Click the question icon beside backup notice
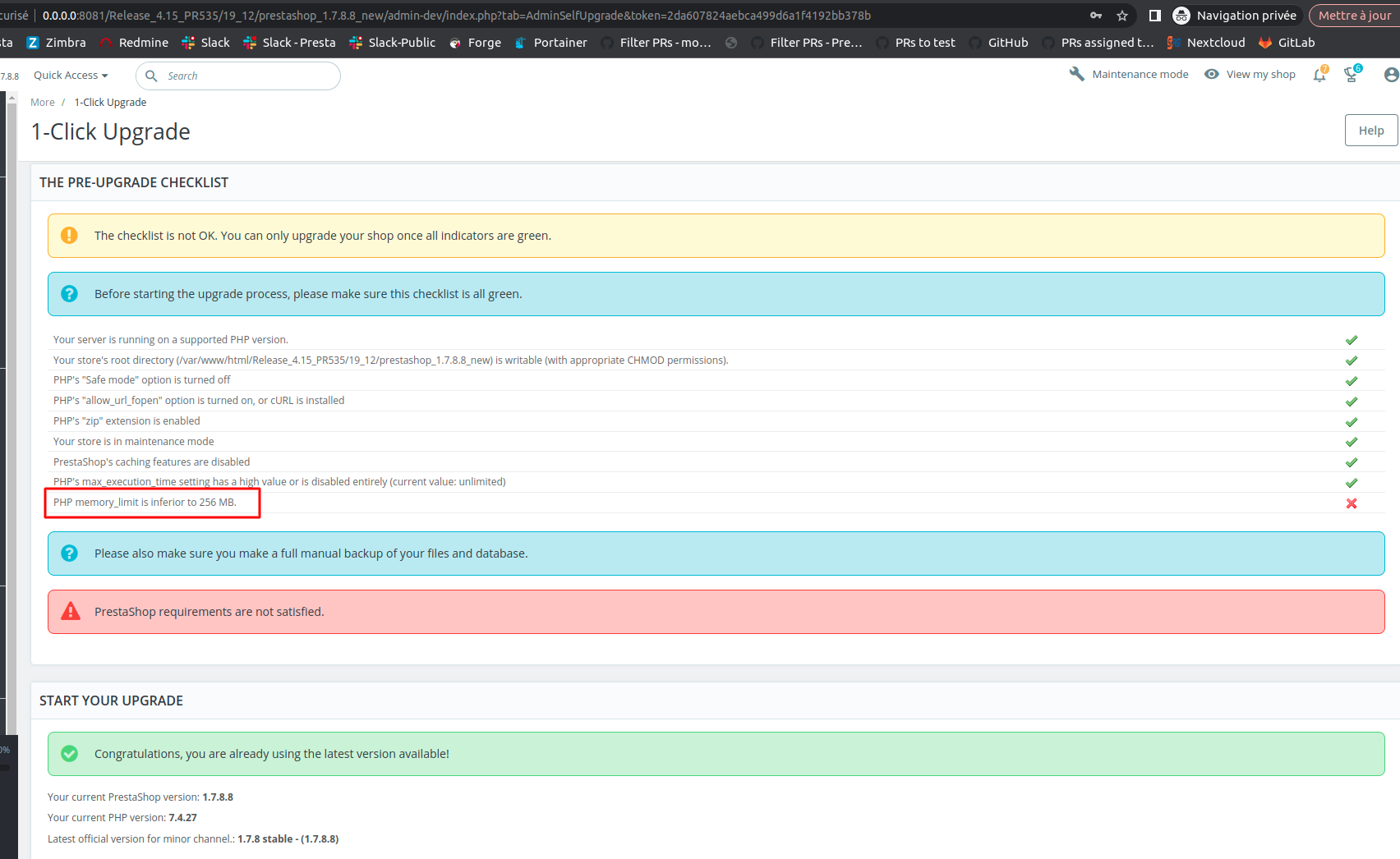The width and height of the screenshot is (1400, 859). click(69, 553)
